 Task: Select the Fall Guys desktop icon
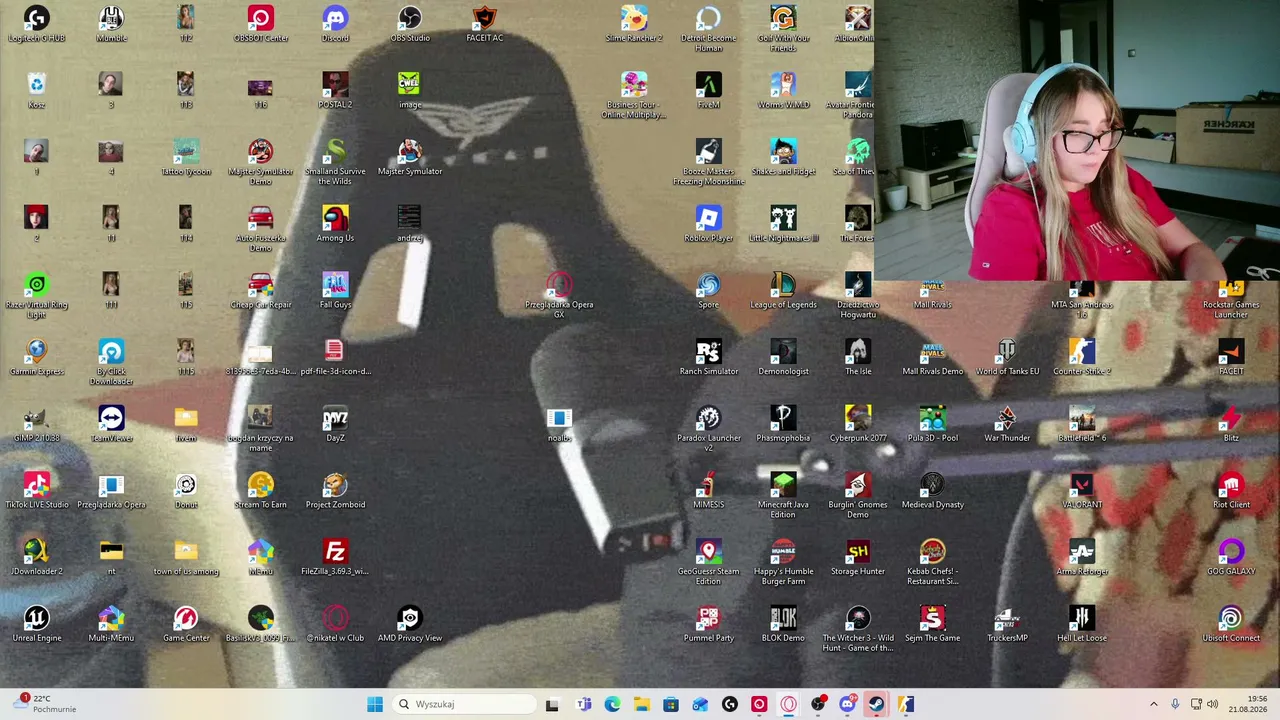[x=335, y=291]
